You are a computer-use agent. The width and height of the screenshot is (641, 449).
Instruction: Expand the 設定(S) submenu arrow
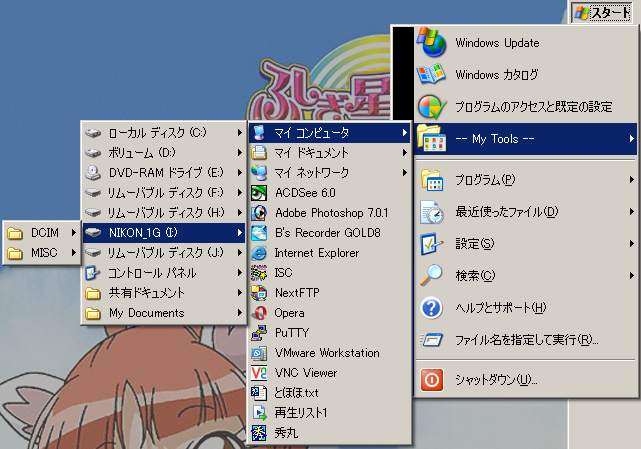coord(631,243)
